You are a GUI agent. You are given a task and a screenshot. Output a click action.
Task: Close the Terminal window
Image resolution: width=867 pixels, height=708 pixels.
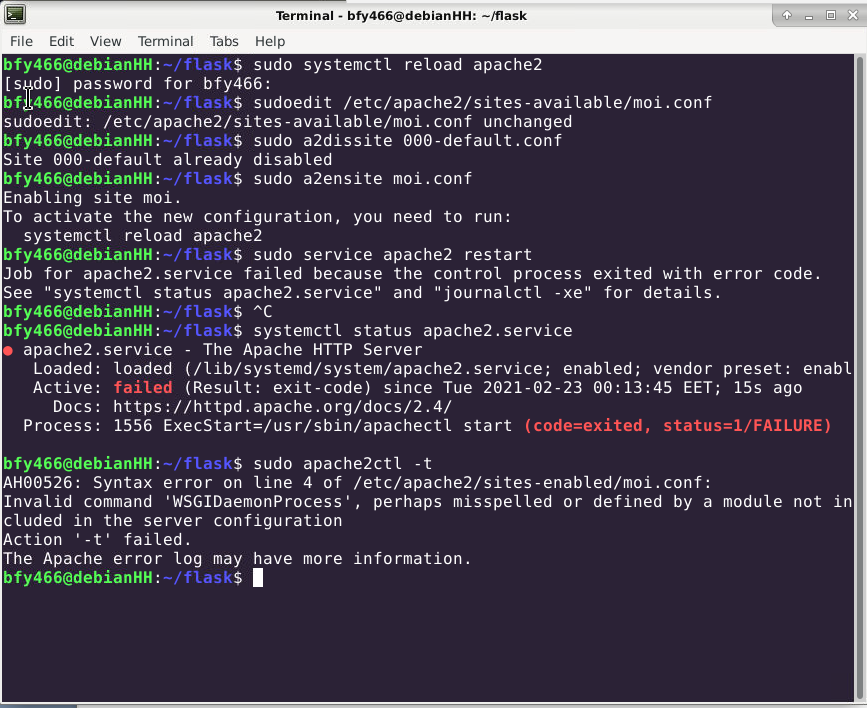tap(851, 15)
